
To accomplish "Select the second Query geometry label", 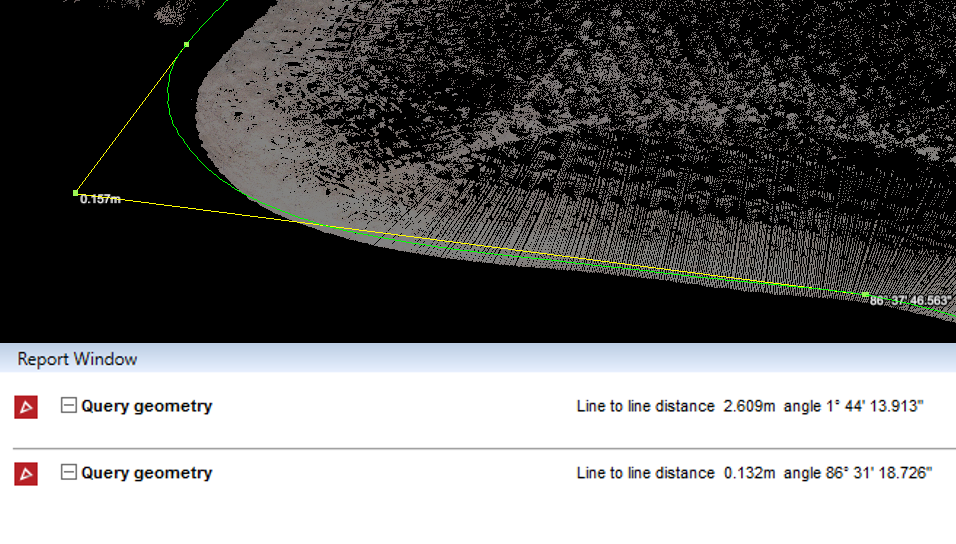I will [146, 473].
